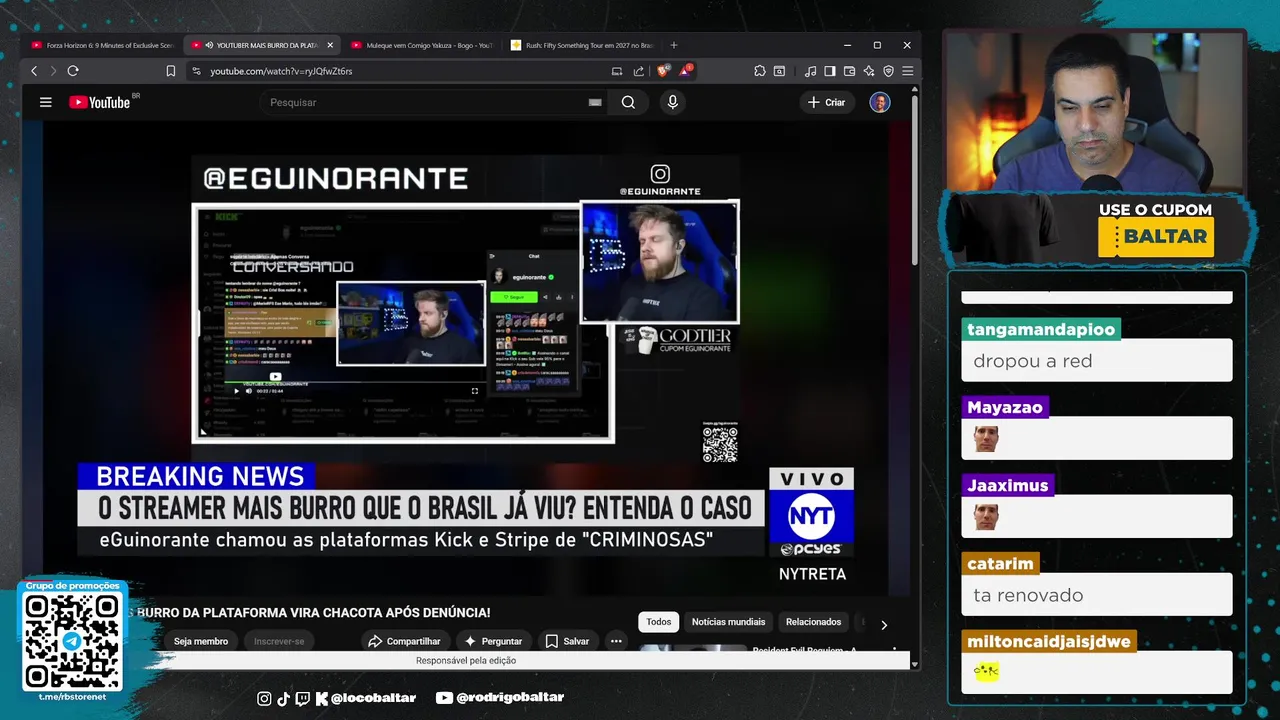The image size is (1280, 720).
Task: Open a new browser tab
Action: 674,45
